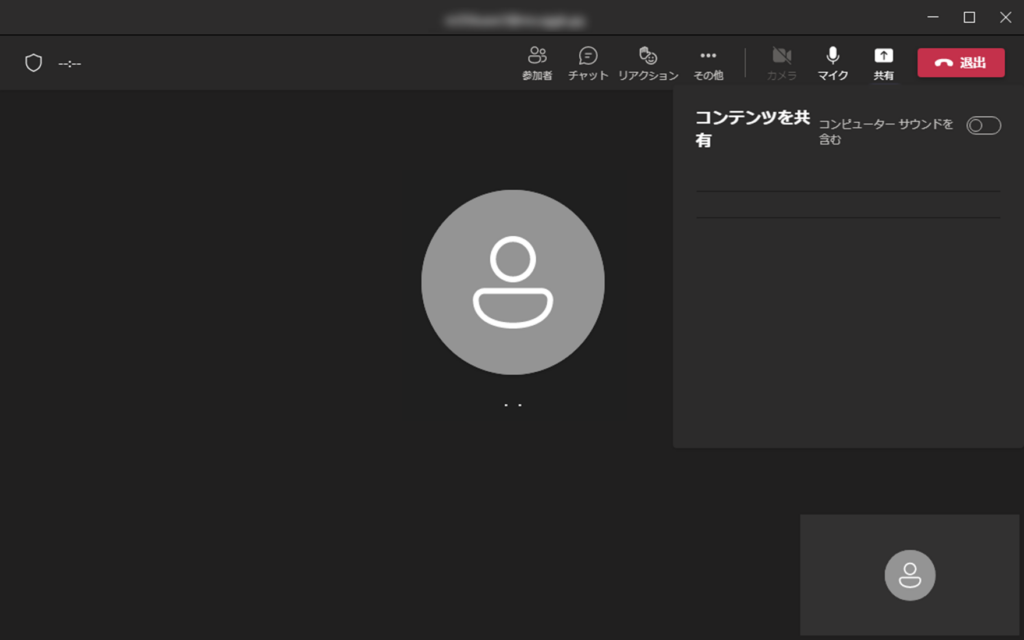Close the meeting window
This screenshot has width=1024, height=640.
pyautogui.click(x=1005, y=17)
